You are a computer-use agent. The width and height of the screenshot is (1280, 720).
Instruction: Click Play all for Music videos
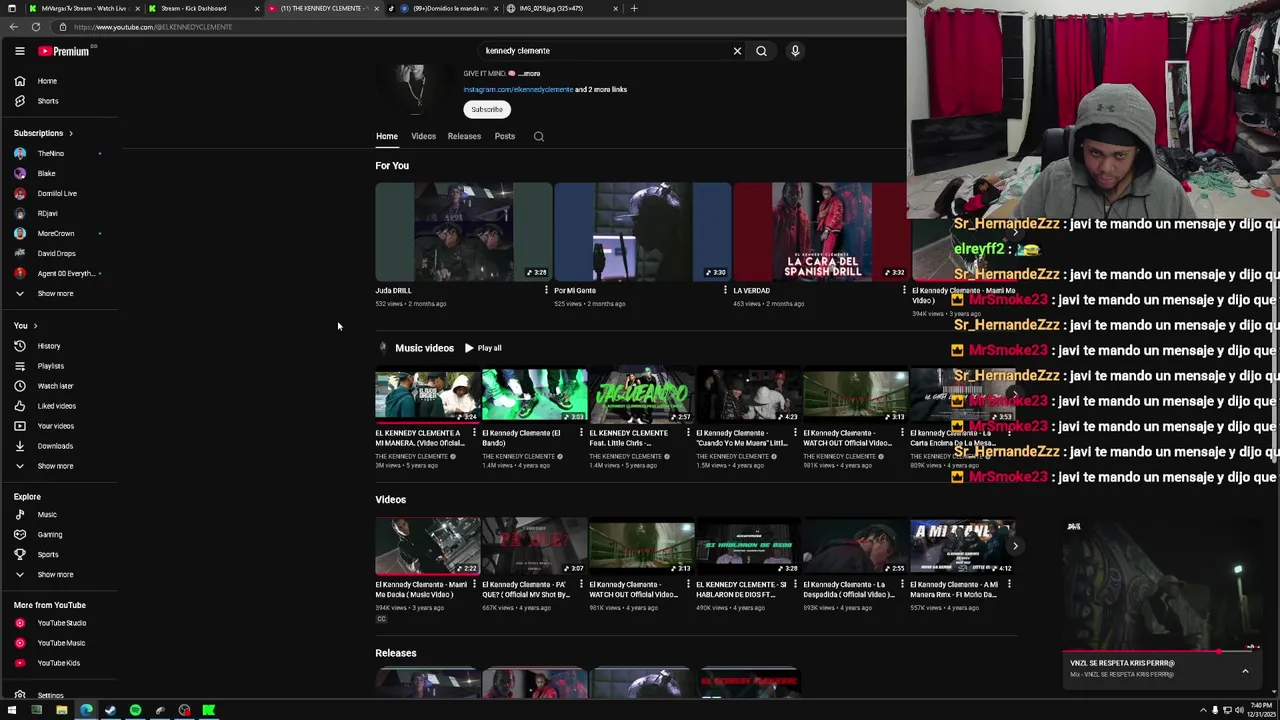click(483, 348)
